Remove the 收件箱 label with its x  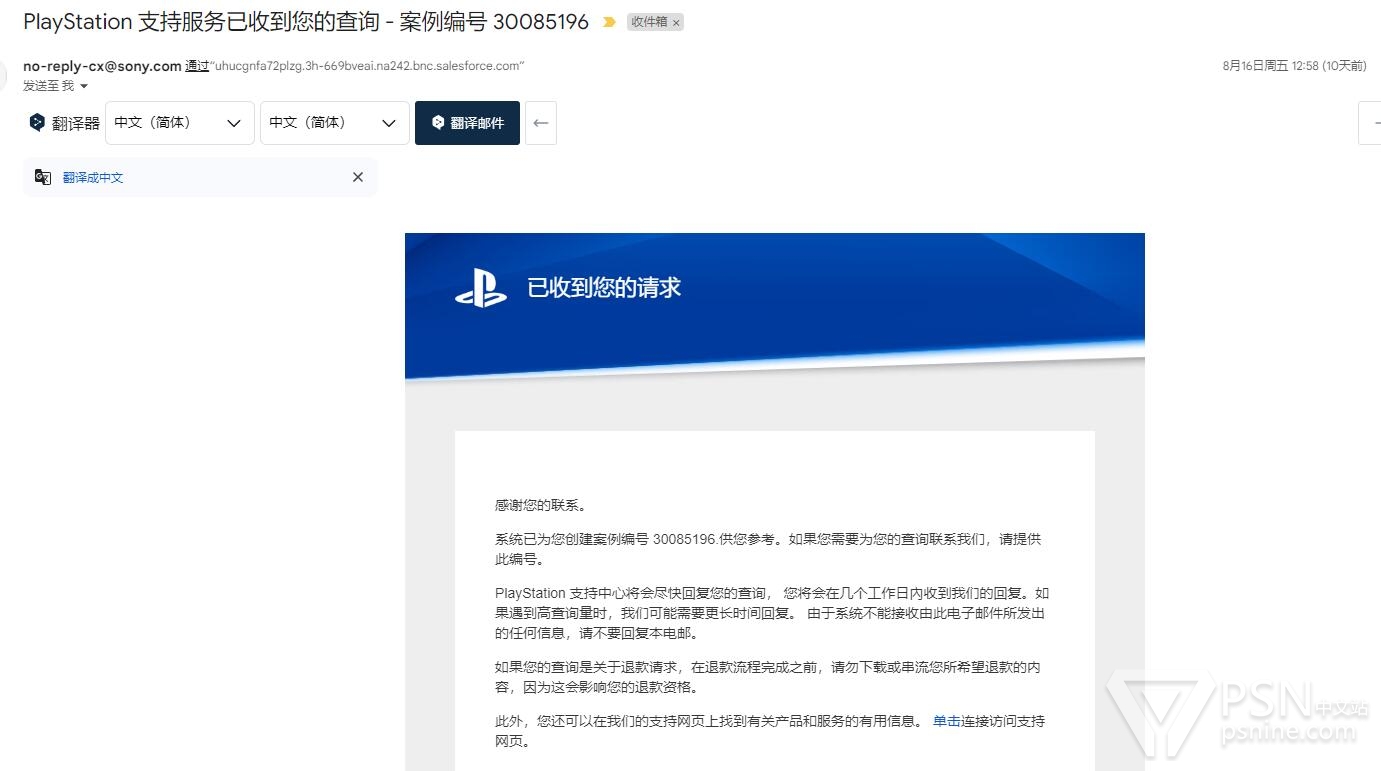coord(676,22)
